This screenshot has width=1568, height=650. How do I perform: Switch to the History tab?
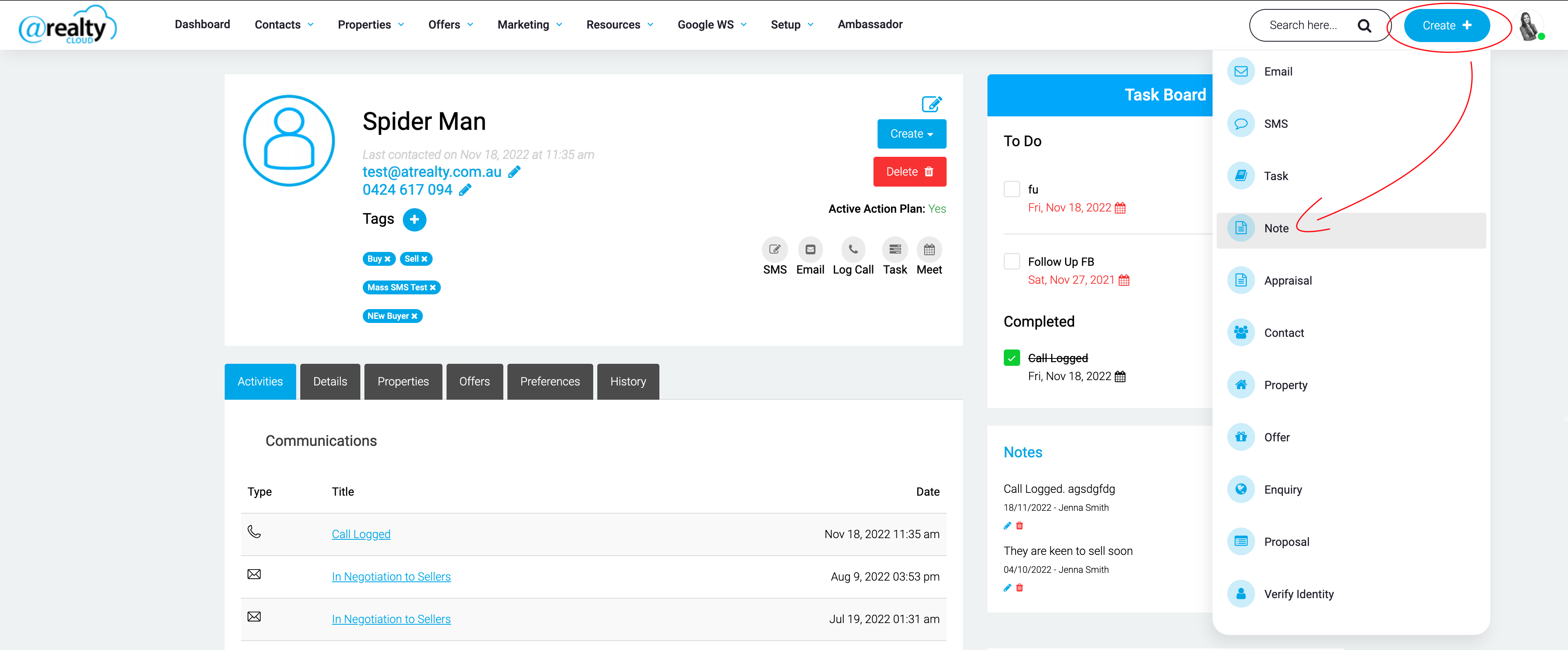tap(628, 382)
